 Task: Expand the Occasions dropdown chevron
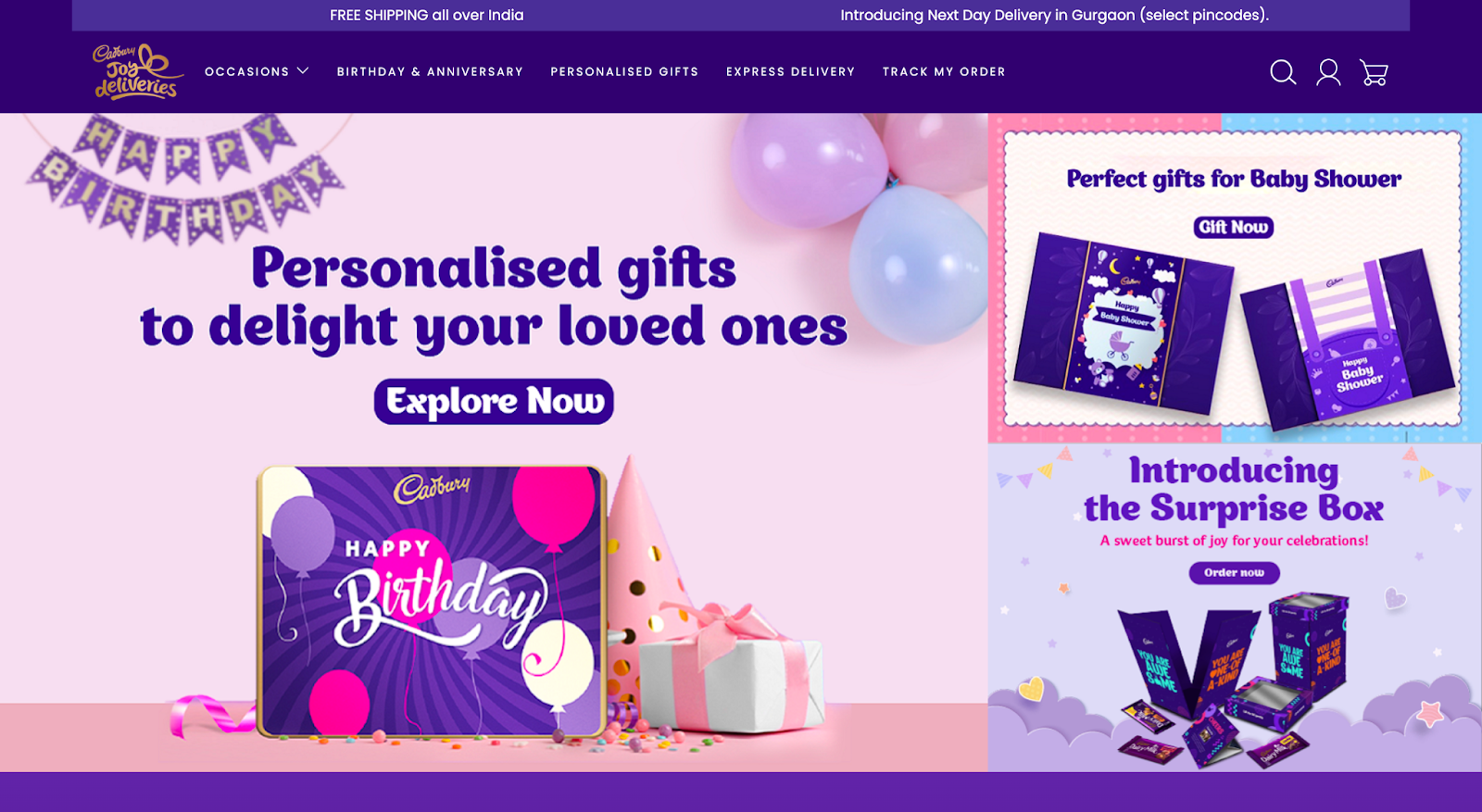303,71
